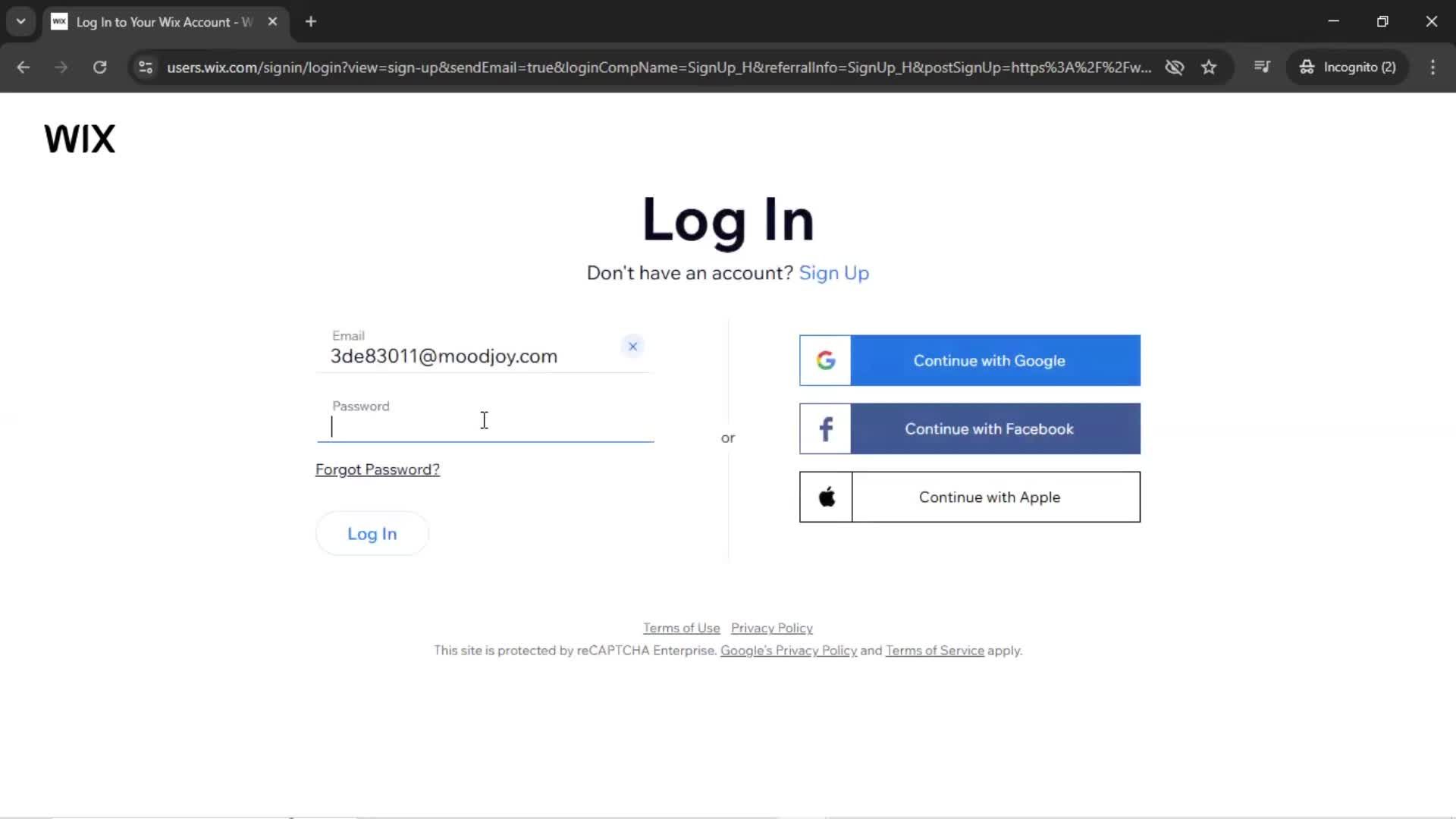Click the Sign Up link
1456x819 pixels.
click(x=834, y=273)
